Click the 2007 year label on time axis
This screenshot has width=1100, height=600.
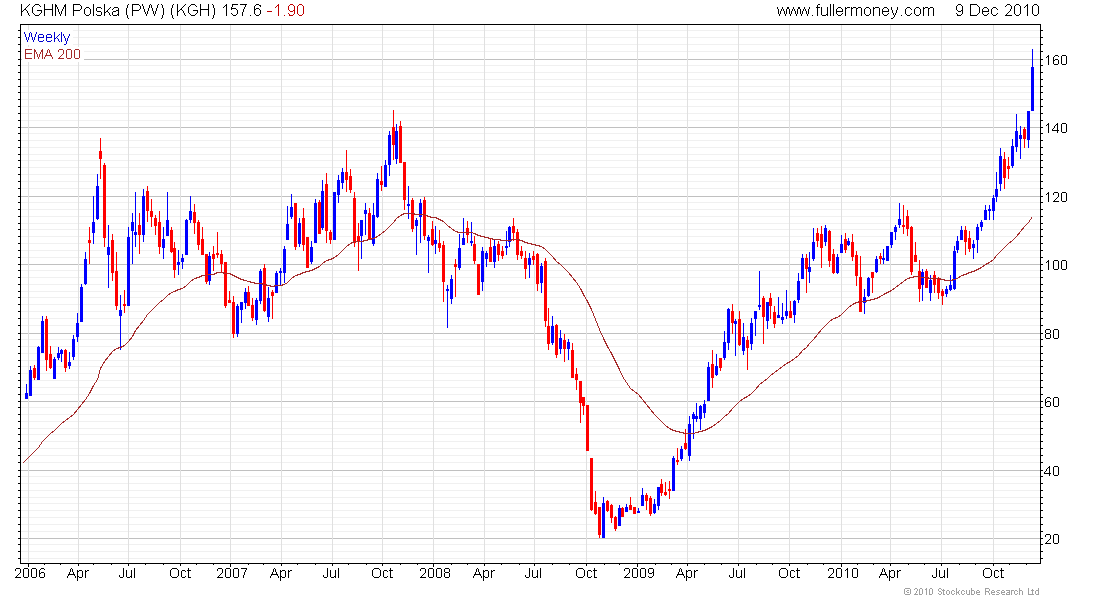click(x=232, y=573)
